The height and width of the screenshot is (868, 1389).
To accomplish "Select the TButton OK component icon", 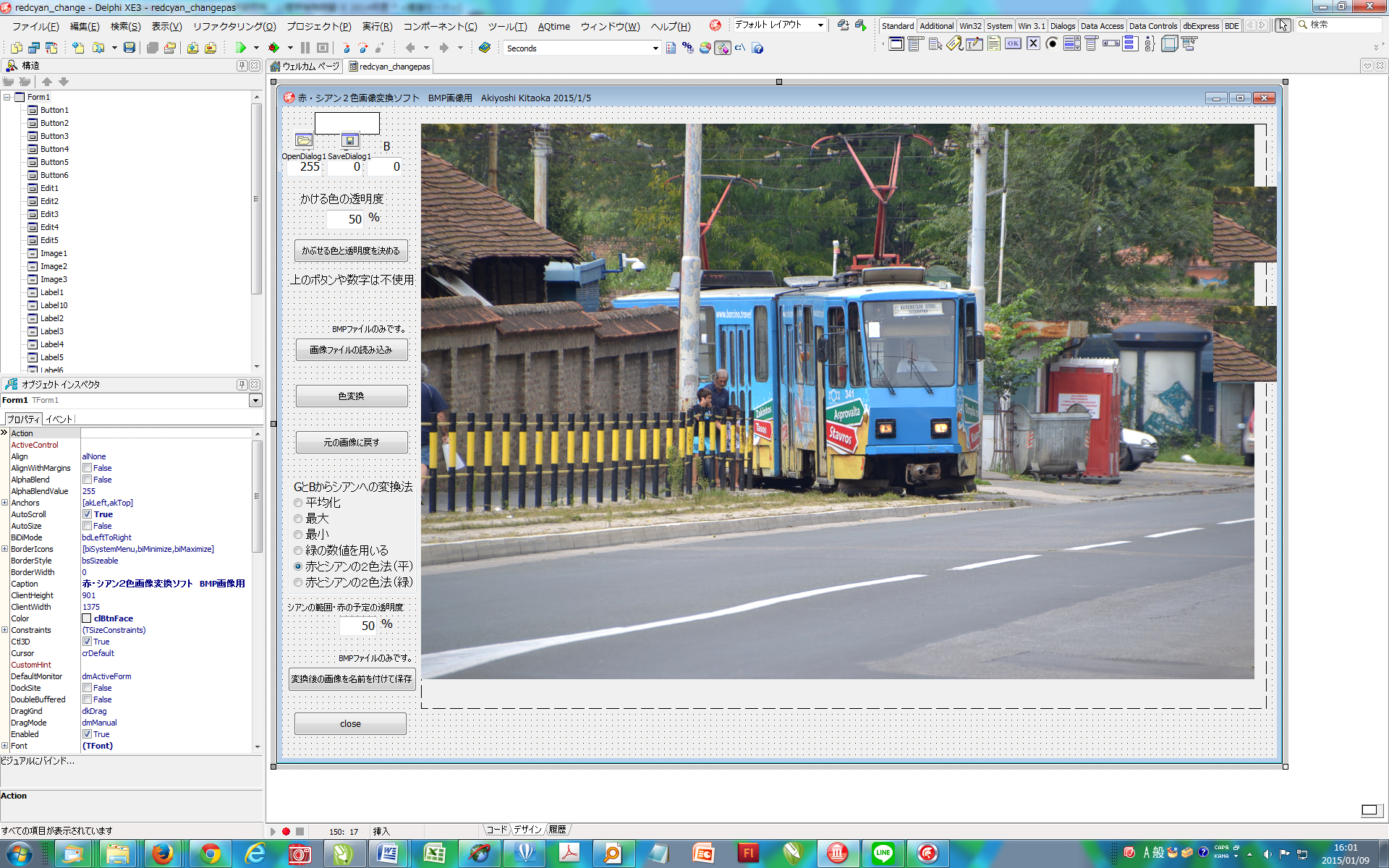I will point(1014,43).
